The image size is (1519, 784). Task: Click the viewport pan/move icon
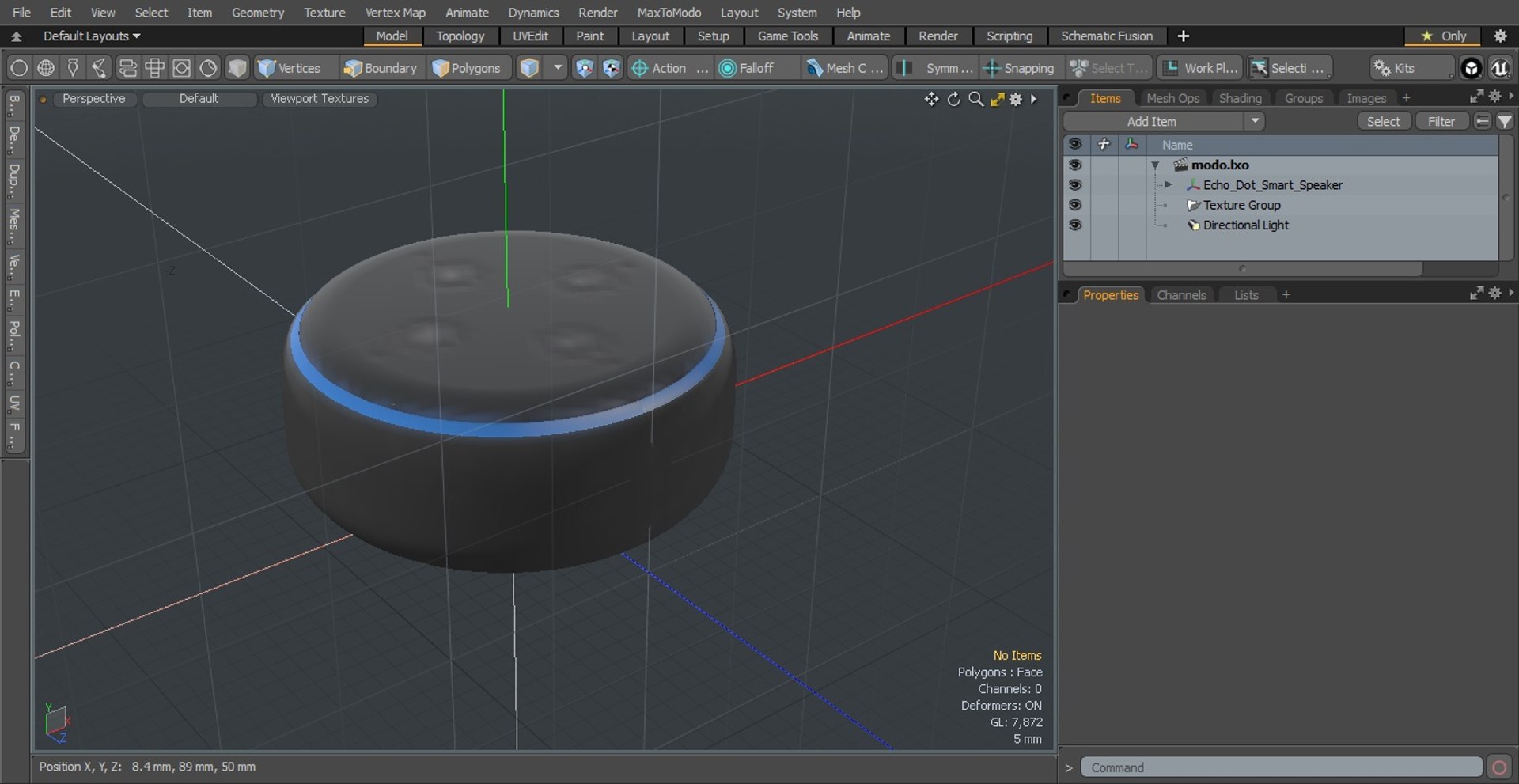point(931,99)
